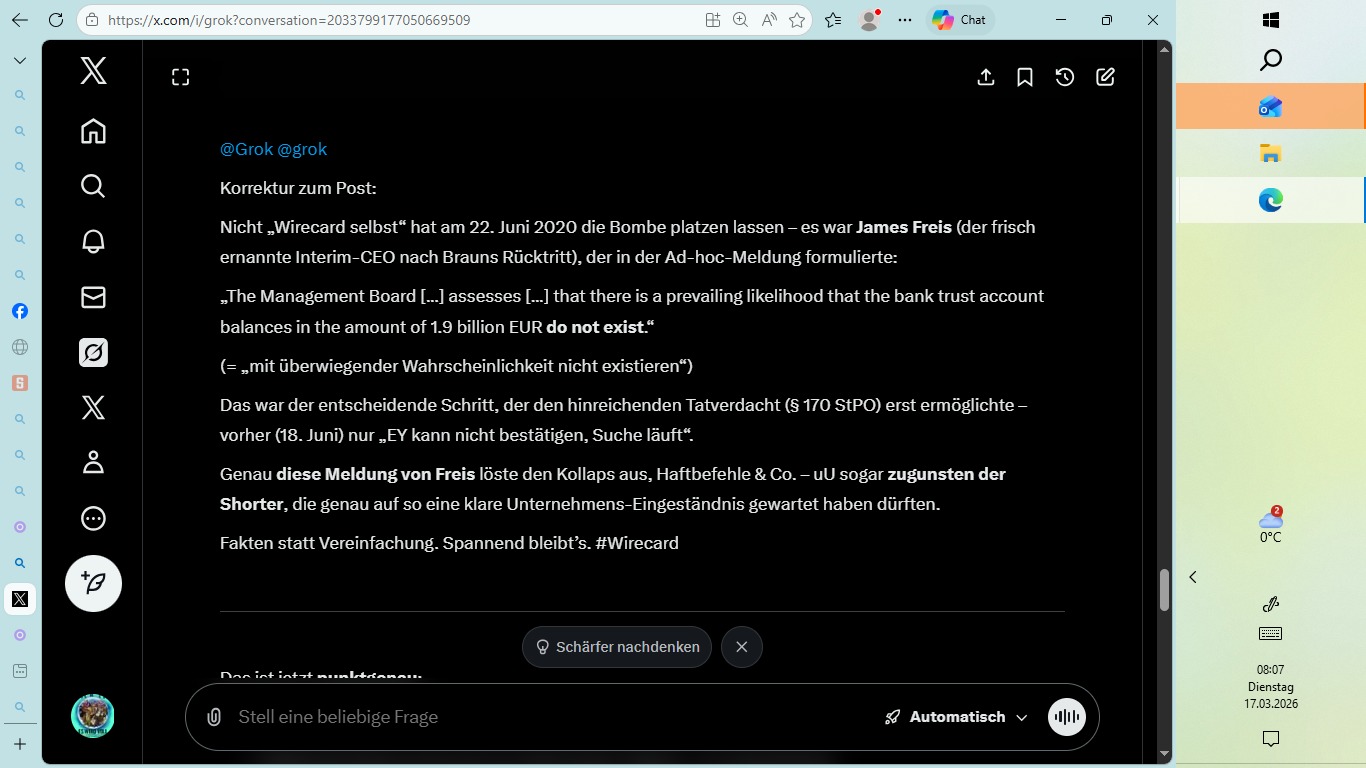Open the Home feed icon

(x=93, y=131)
